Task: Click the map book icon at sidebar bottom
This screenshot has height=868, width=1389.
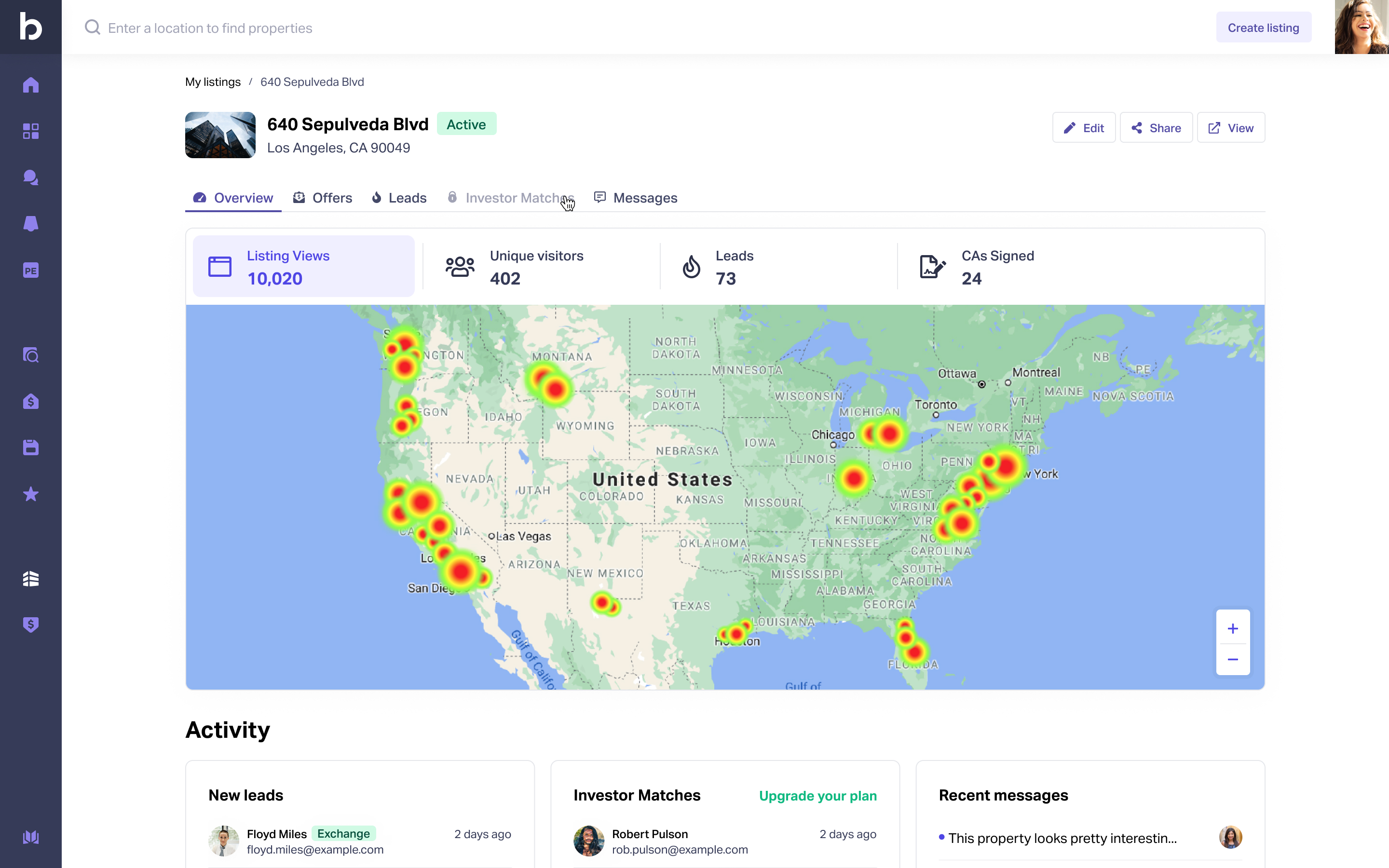Action: click(30, 837)
